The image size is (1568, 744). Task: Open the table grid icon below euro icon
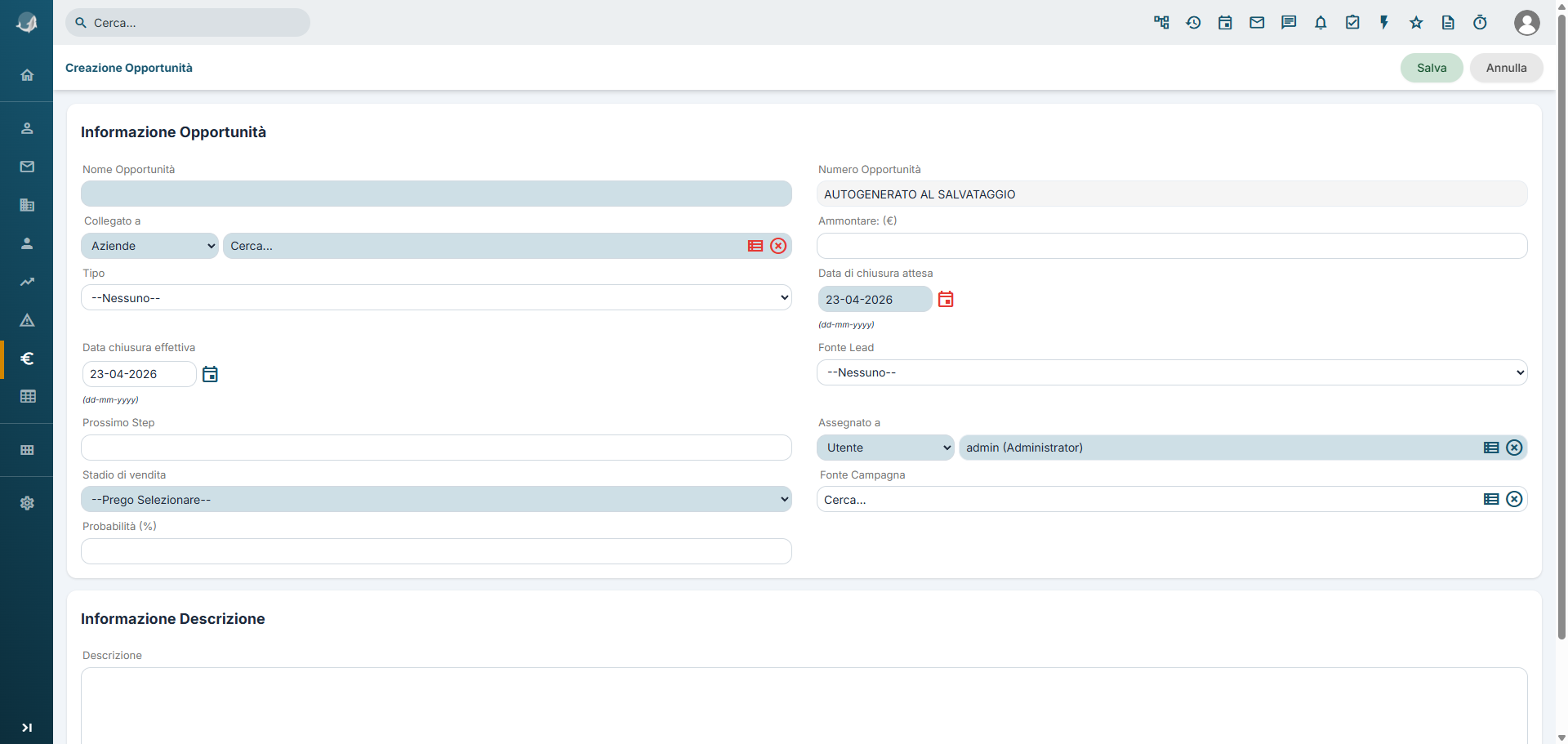coord(27,397)
